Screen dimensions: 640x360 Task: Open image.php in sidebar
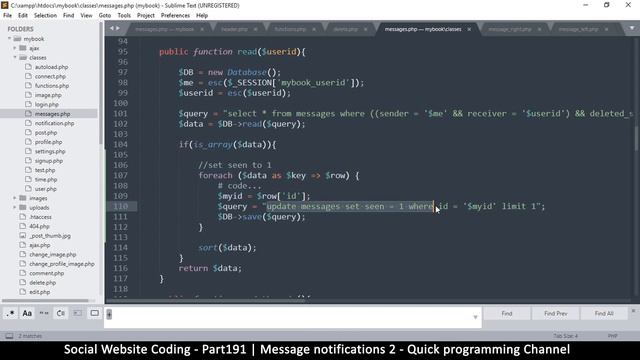point(48,95)
